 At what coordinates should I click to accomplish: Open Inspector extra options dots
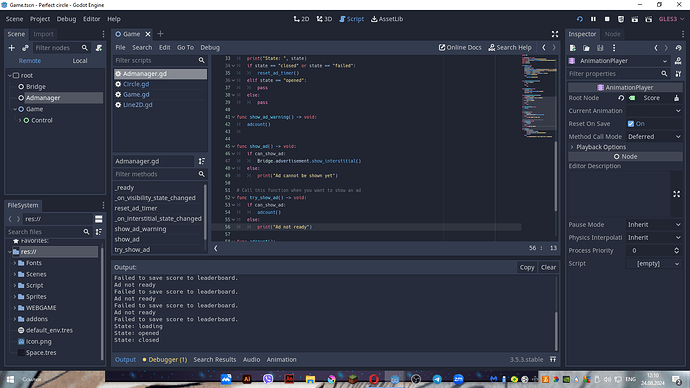614,48
